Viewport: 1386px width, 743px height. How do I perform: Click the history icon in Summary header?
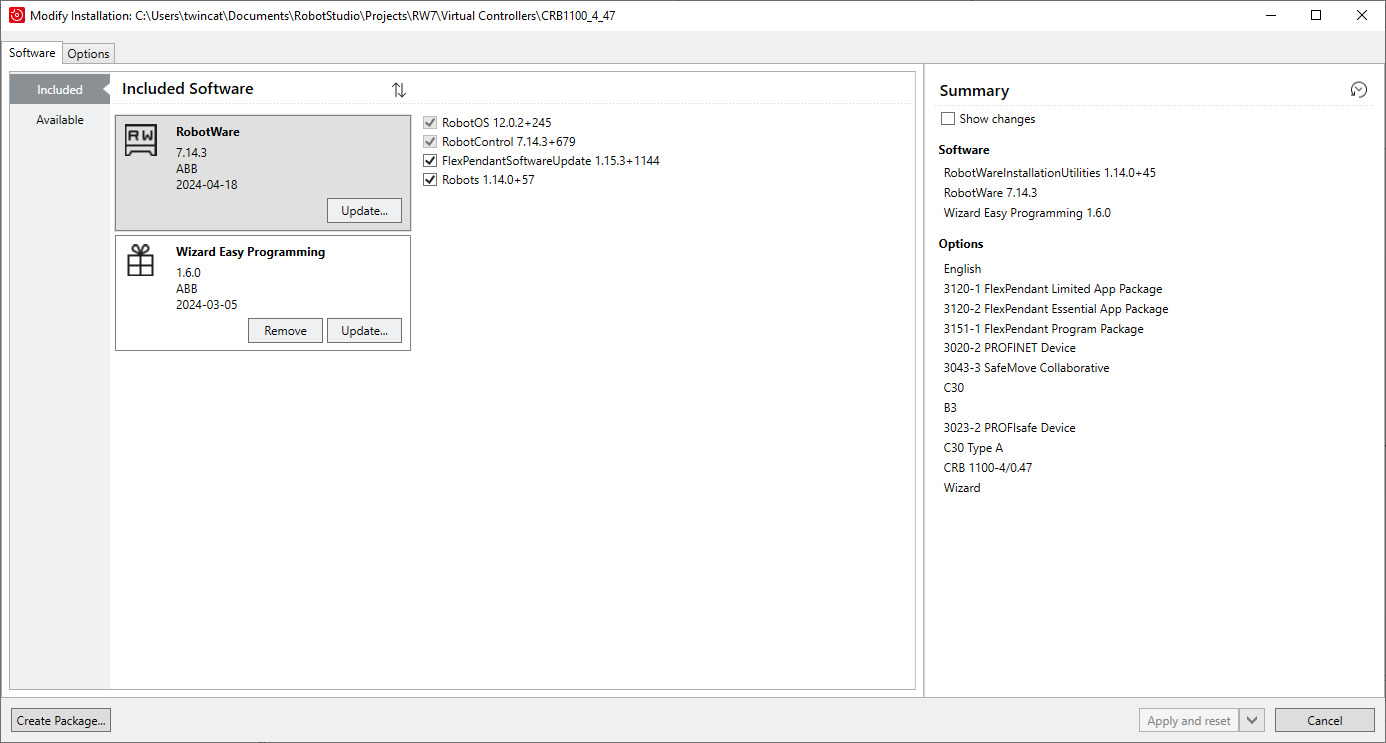(1358, 90)
